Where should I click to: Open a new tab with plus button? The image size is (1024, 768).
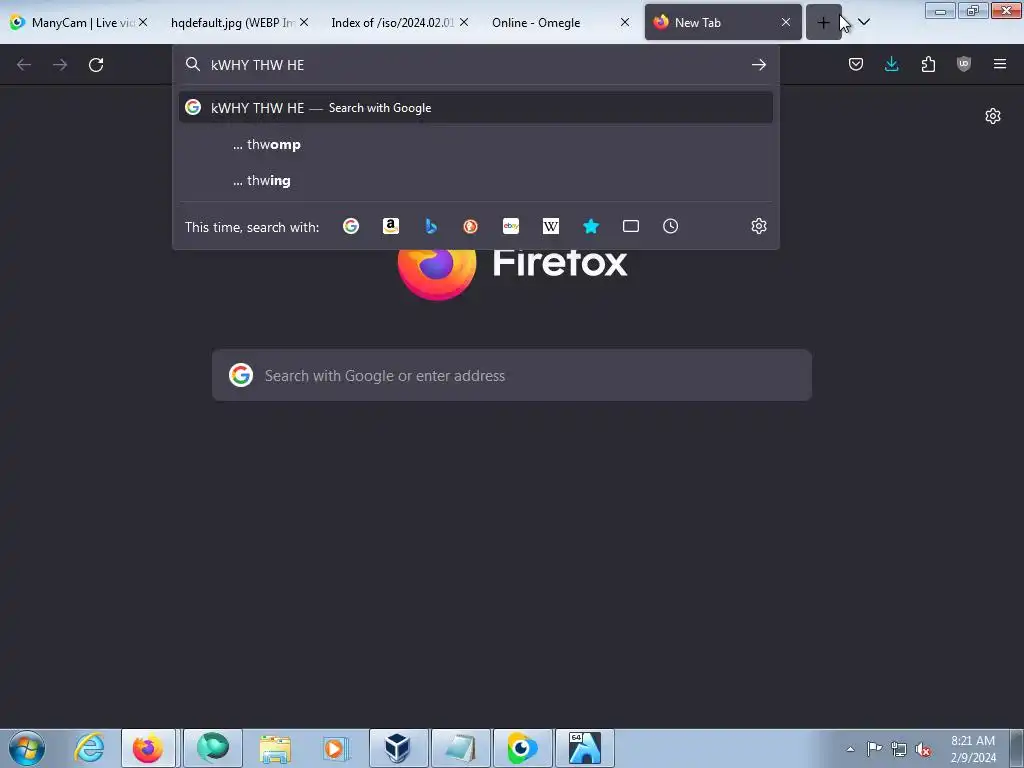coord(823,23)
